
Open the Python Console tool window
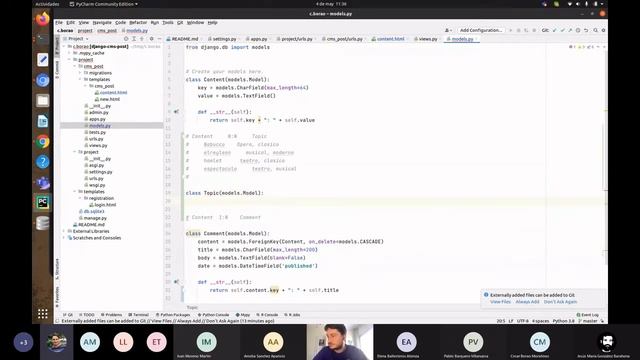[x=213, y=315]
